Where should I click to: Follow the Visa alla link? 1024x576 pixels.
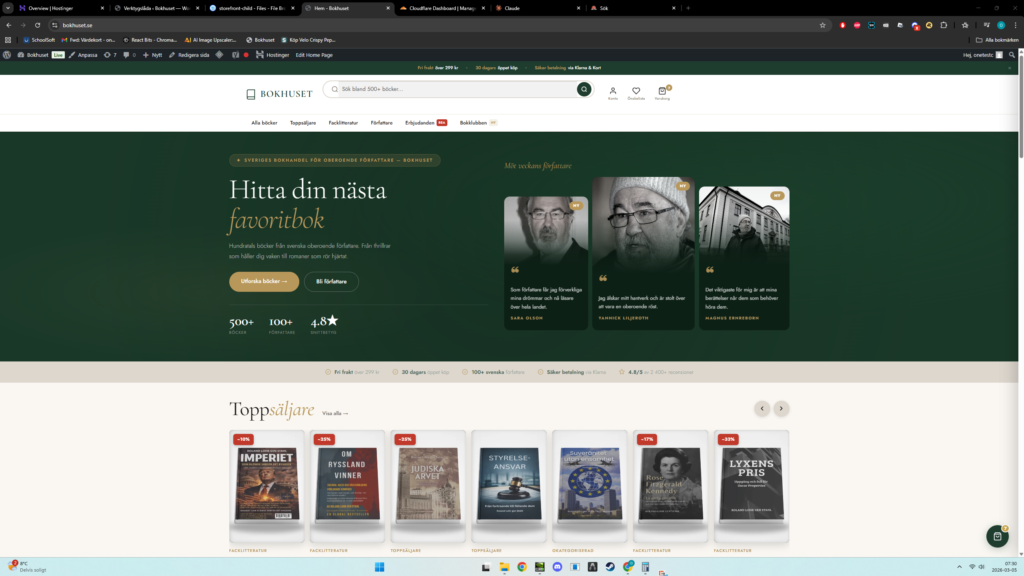(335, 412)
